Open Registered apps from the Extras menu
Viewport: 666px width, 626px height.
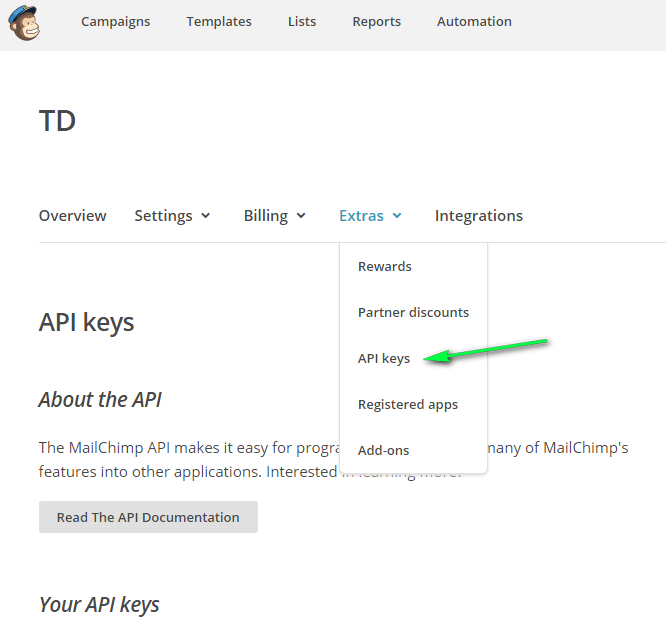[x=408, y=405]
